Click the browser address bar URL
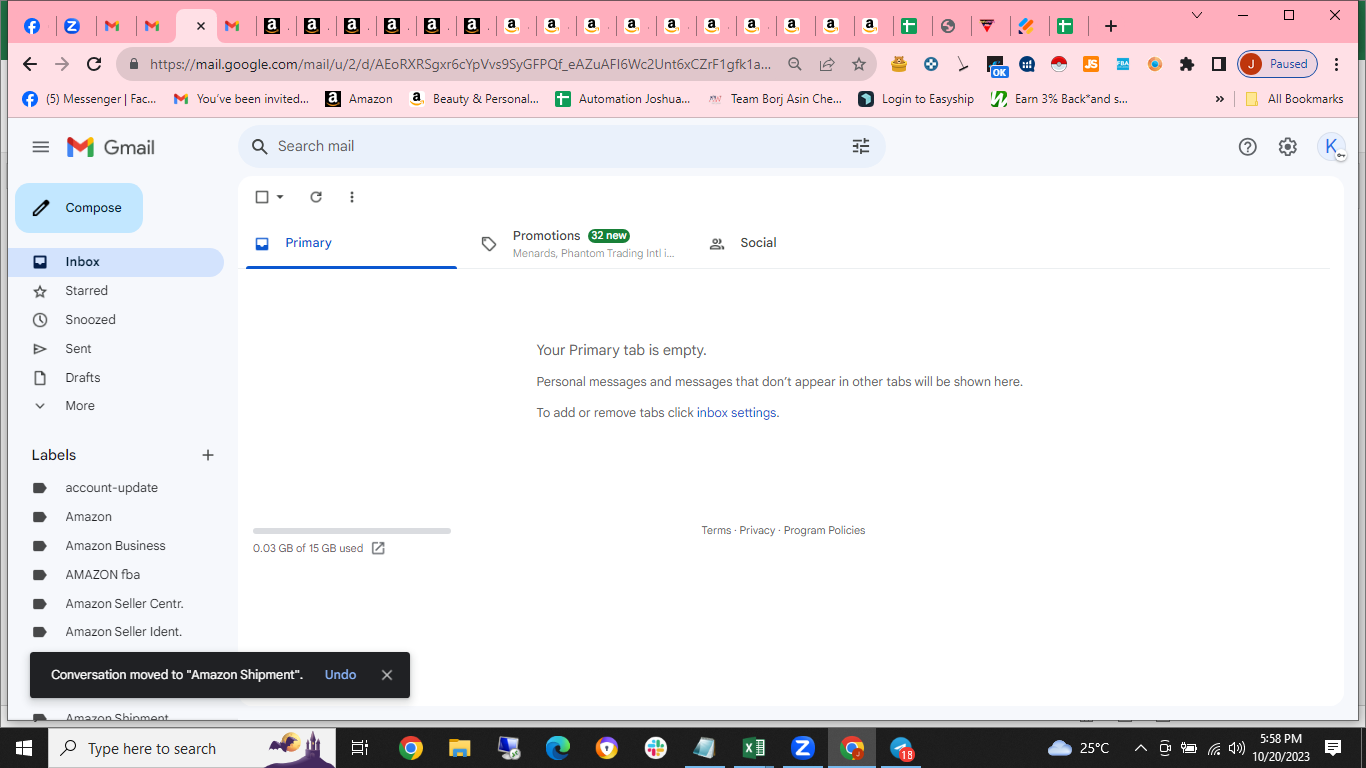This screenshot has width=1366, height=768. click(460, 64)
